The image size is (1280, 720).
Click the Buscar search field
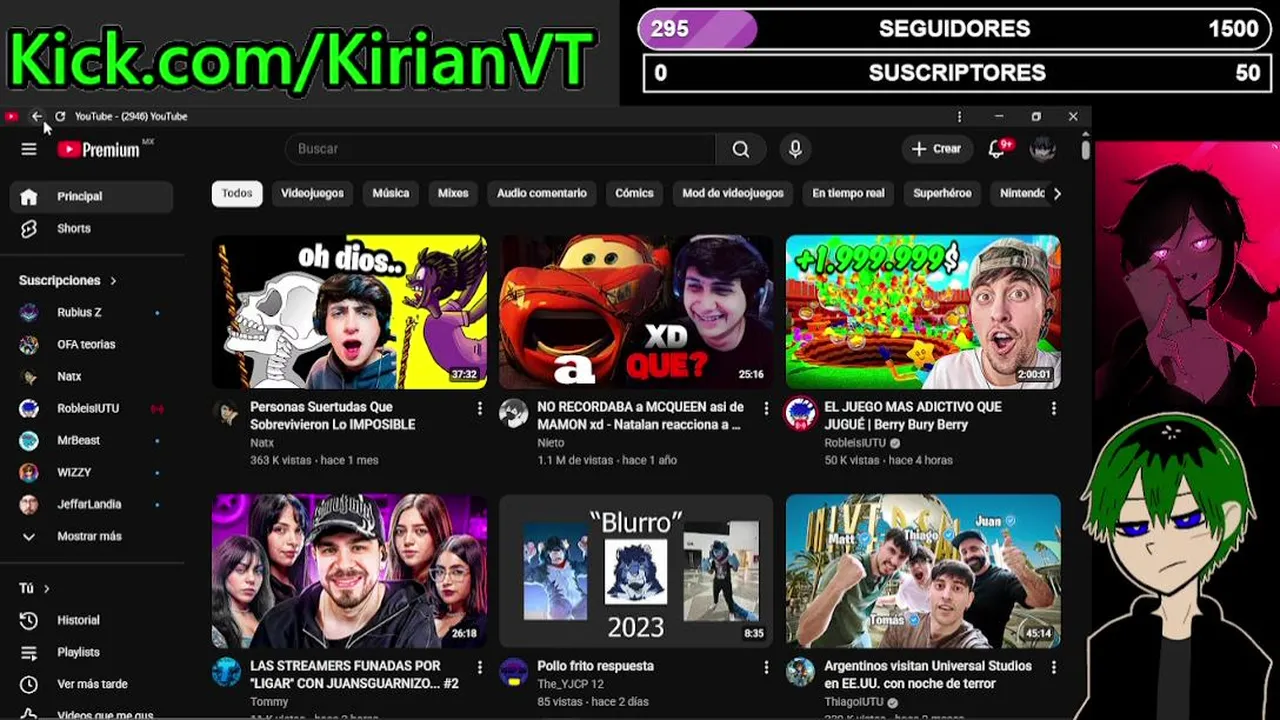[500, 149]
